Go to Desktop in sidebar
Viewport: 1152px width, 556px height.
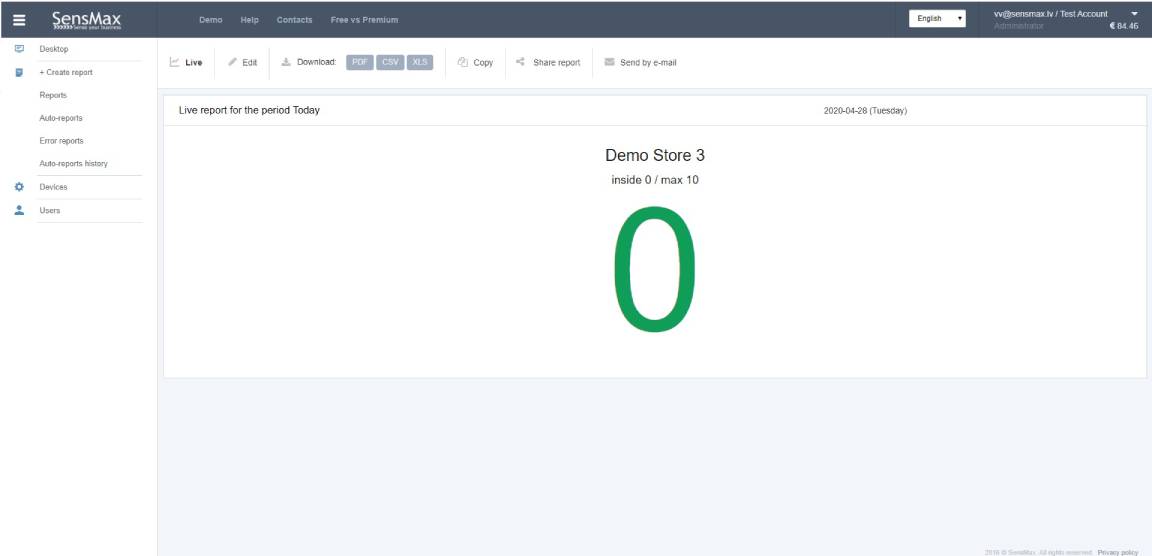54,49
